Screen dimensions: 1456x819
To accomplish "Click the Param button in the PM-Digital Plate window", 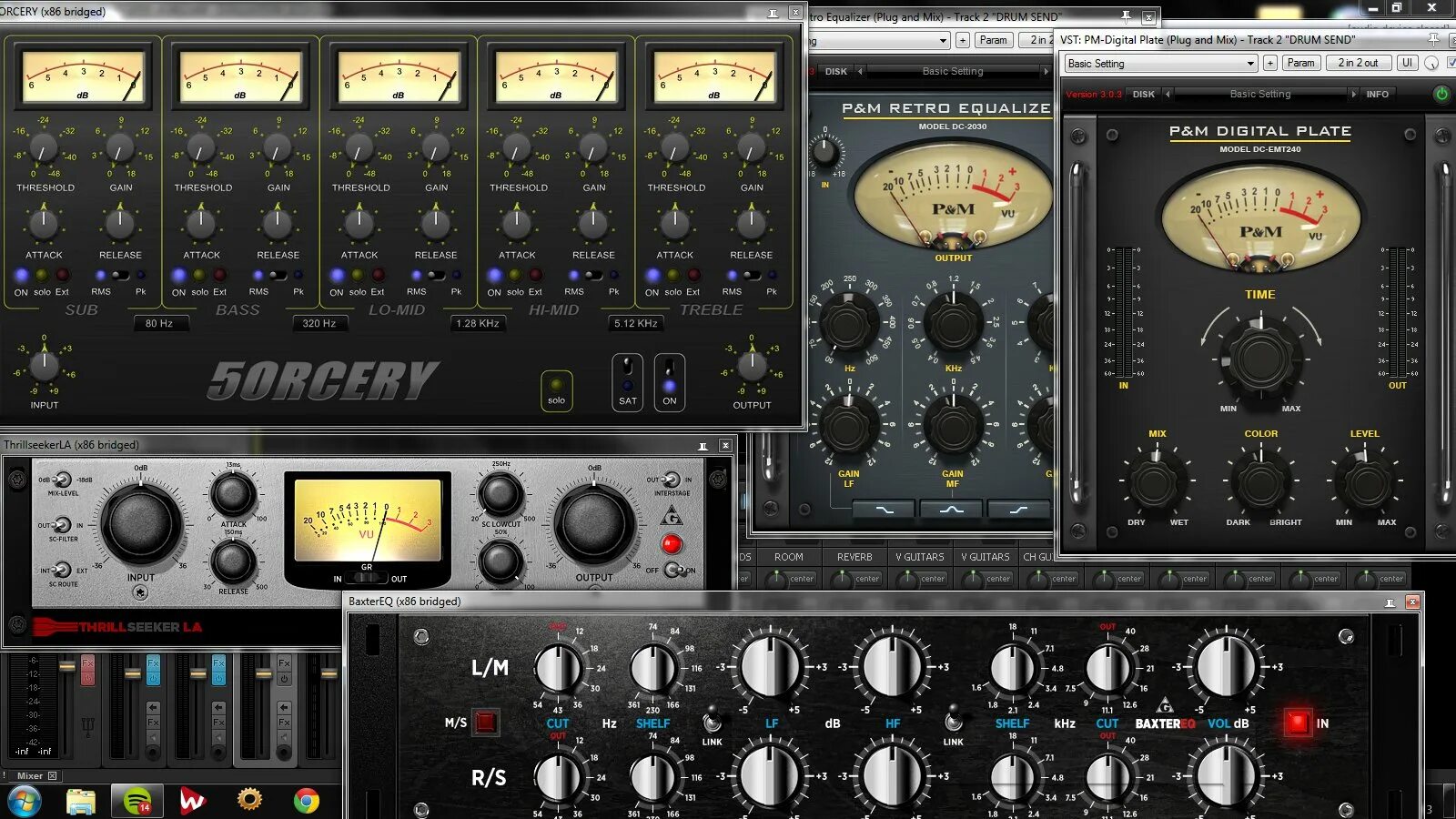I will point(1300,63).
